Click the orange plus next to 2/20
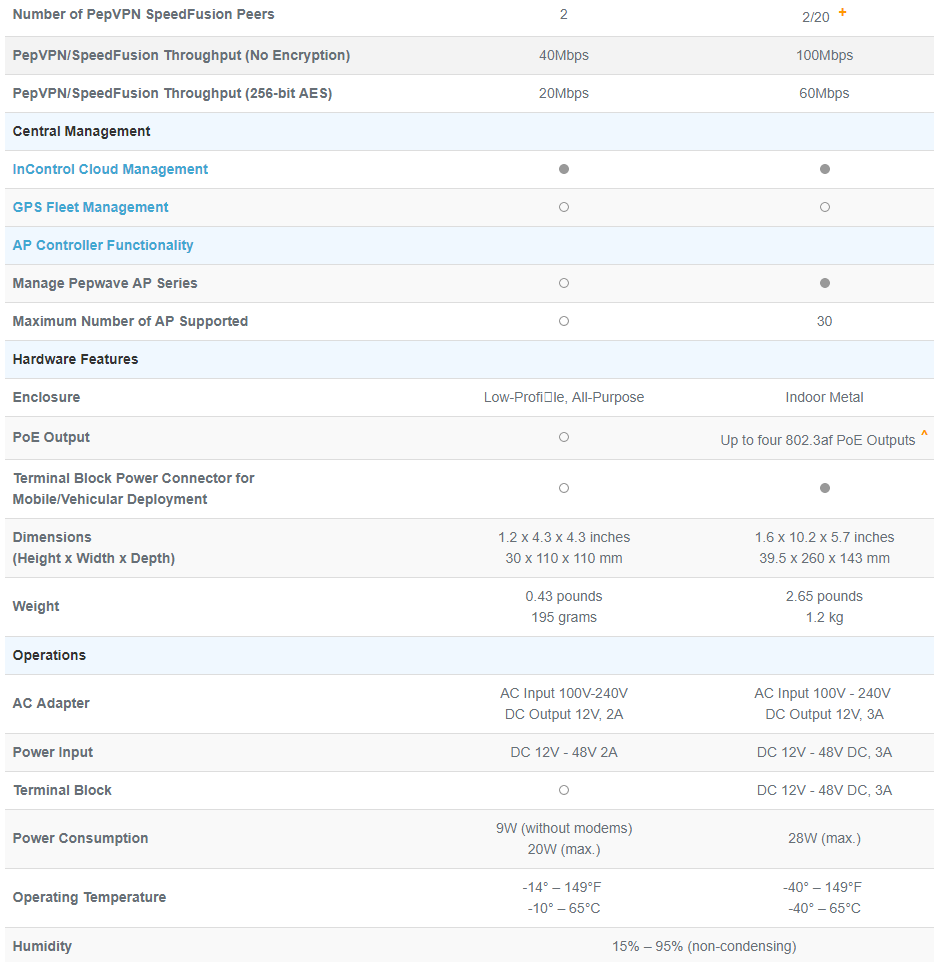 [x=842, y=12]
